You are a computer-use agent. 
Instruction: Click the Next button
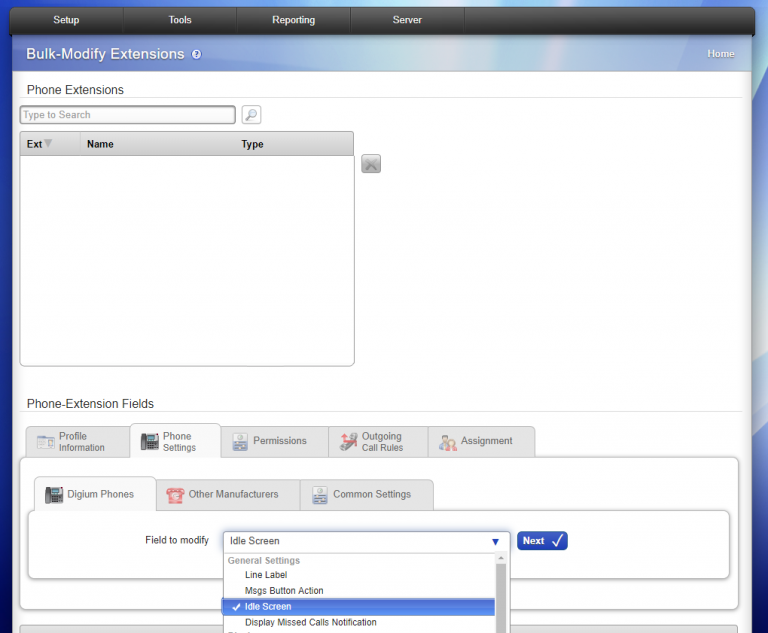coord(542,541)
